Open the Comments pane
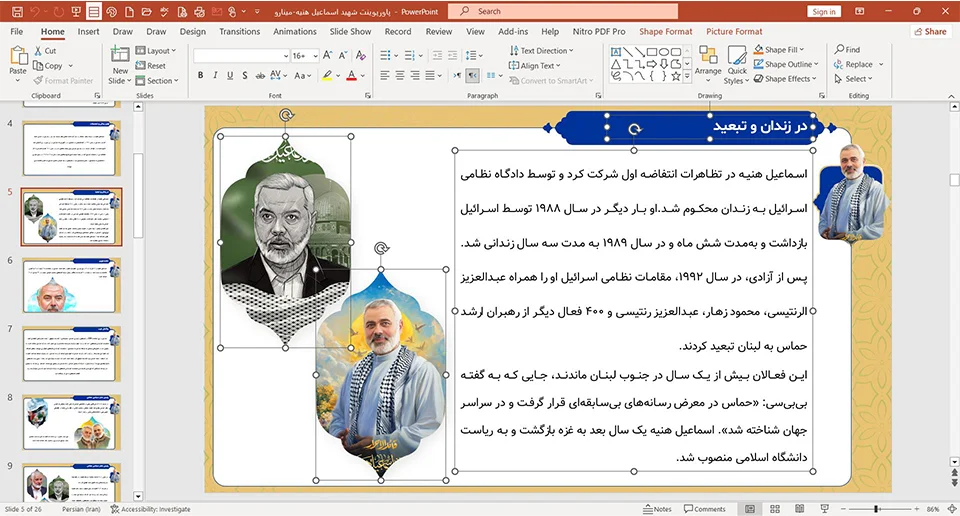Screen dimensions: 960x516 705,509
